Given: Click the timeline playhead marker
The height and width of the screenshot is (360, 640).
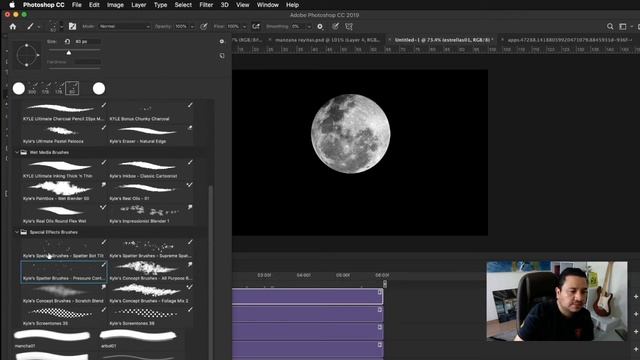Looking at the screenshot, I should (384, 283).
